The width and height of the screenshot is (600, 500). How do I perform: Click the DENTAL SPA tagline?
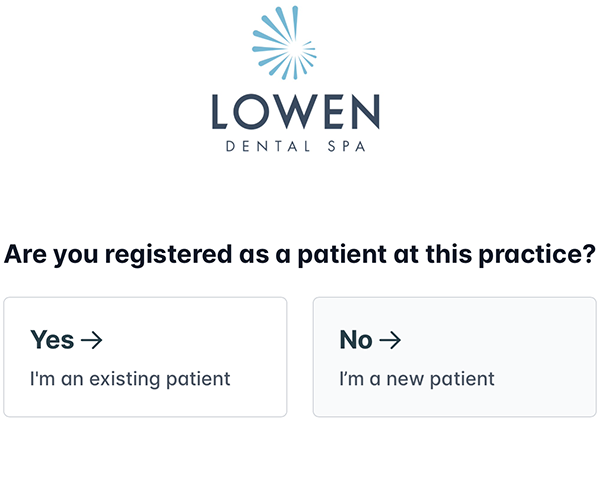[x=295, y=146]
